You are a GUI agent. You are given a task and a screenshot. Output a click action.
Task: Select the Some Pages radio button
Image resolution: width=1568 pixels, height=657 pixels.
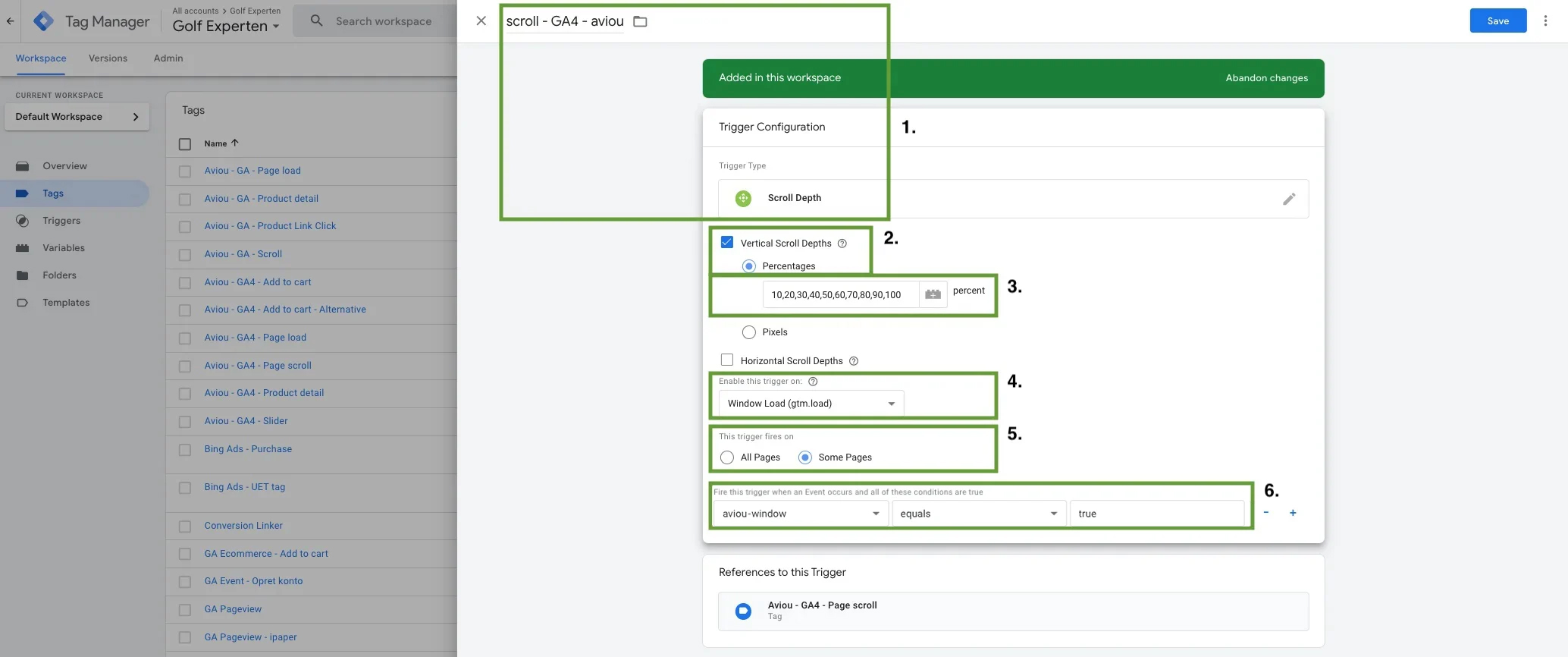pyautogui.click(x=805, y=457)
